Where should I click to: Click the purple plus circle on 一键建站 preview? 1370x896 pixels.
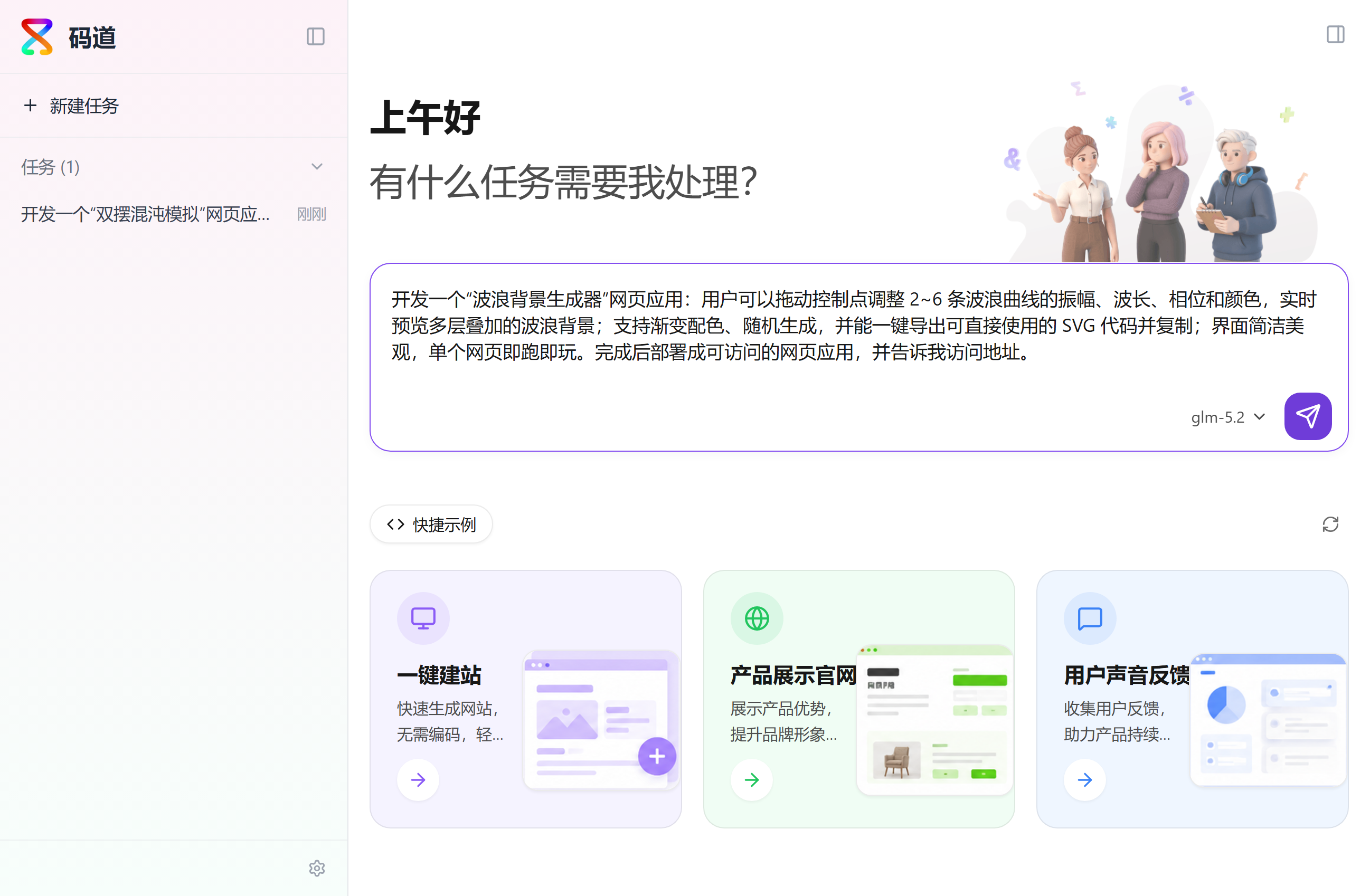click(x=656, y=756)
